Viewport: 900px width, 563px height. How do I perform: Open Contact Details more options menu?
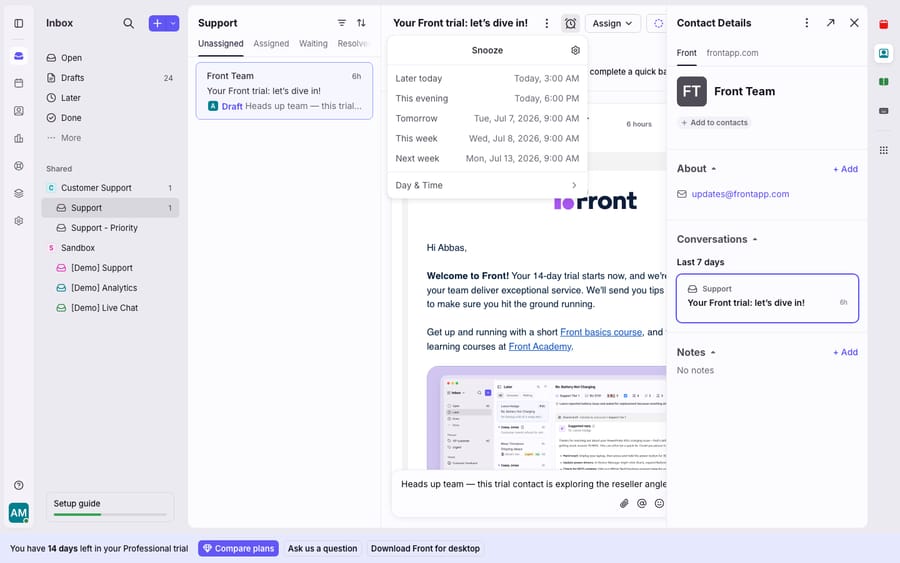[x=806, y=23]
